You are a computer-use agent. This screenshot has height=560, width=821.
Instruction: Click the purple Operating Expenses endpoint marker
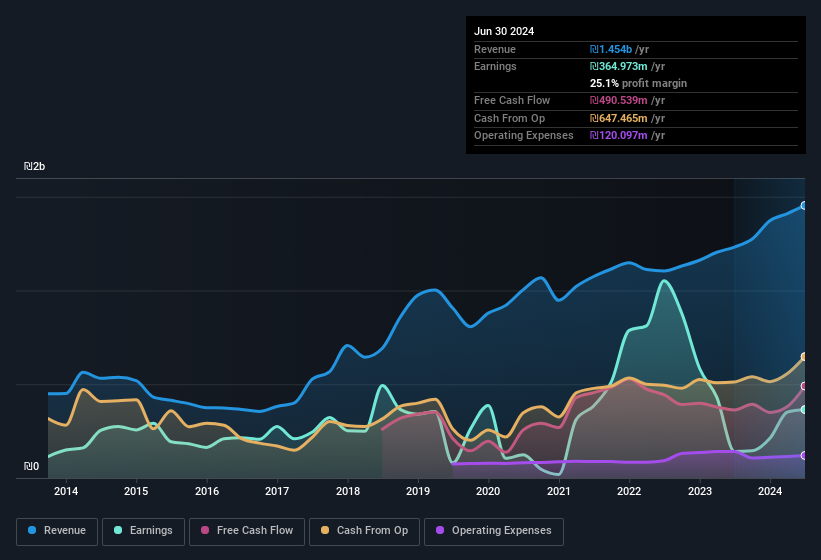804,455
